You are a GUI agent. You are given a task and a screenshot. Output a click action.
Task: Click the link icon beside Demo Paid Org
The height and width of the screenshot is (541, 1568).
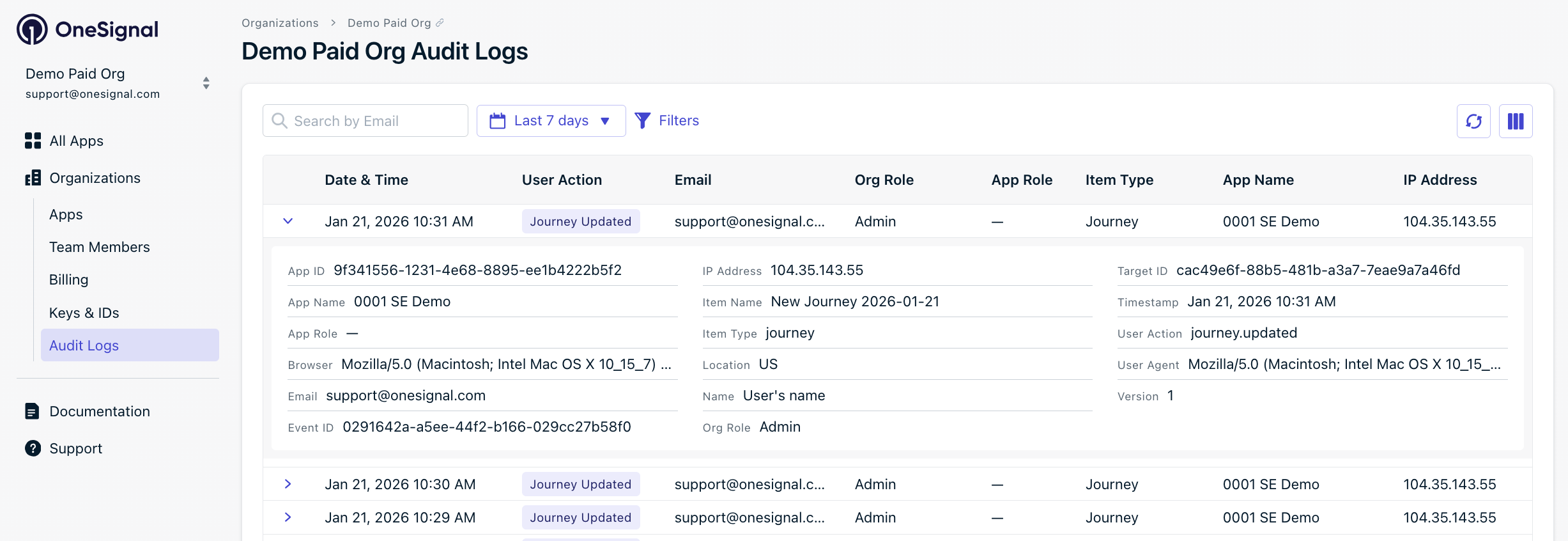[x=440, y=23]
